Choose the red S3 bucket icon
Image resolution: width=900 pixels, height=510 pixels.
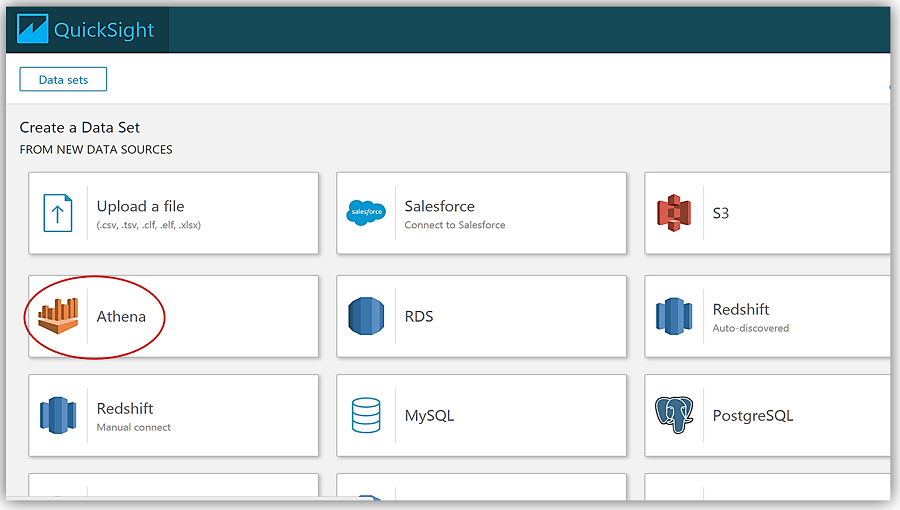(x=674, y=213)
